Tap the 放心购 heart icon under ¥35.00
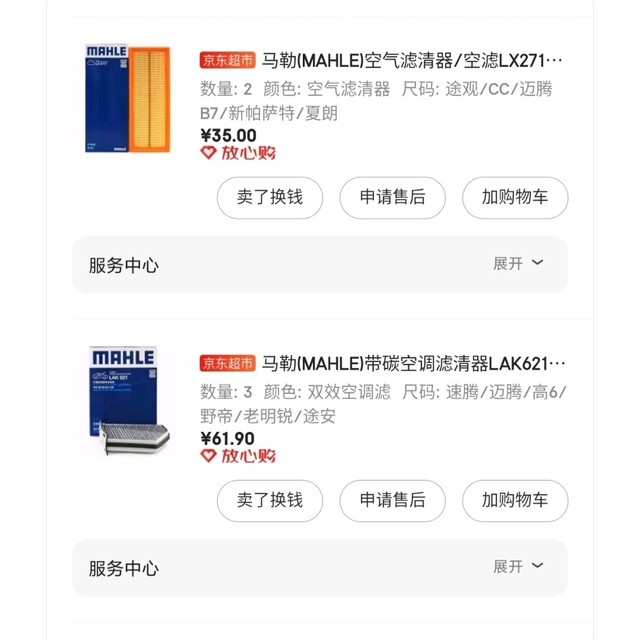The height and width of the screenshot is (640, 640). pyautogui.click(x=208, y=153)
